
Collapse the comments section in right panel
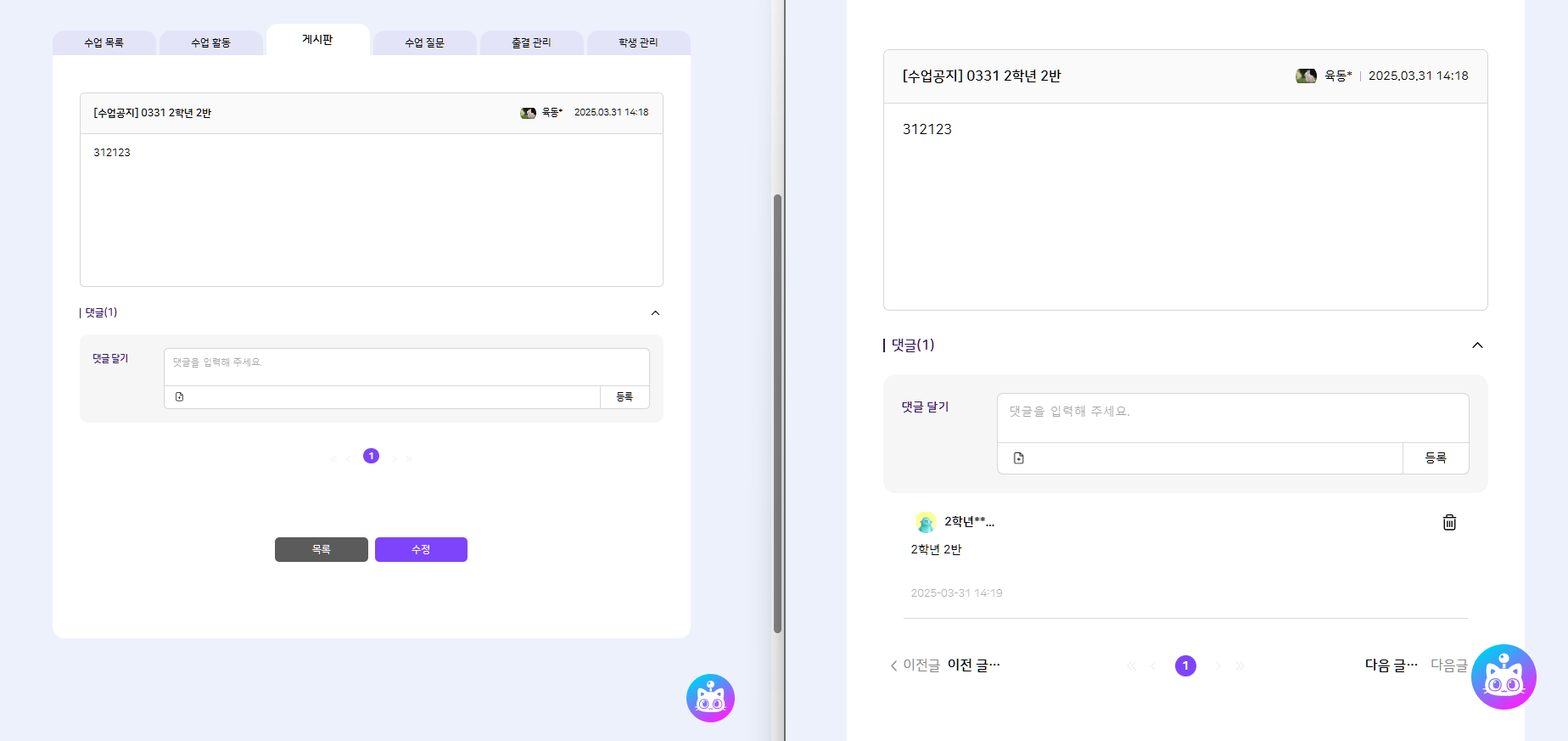[x=1477, y=345]
